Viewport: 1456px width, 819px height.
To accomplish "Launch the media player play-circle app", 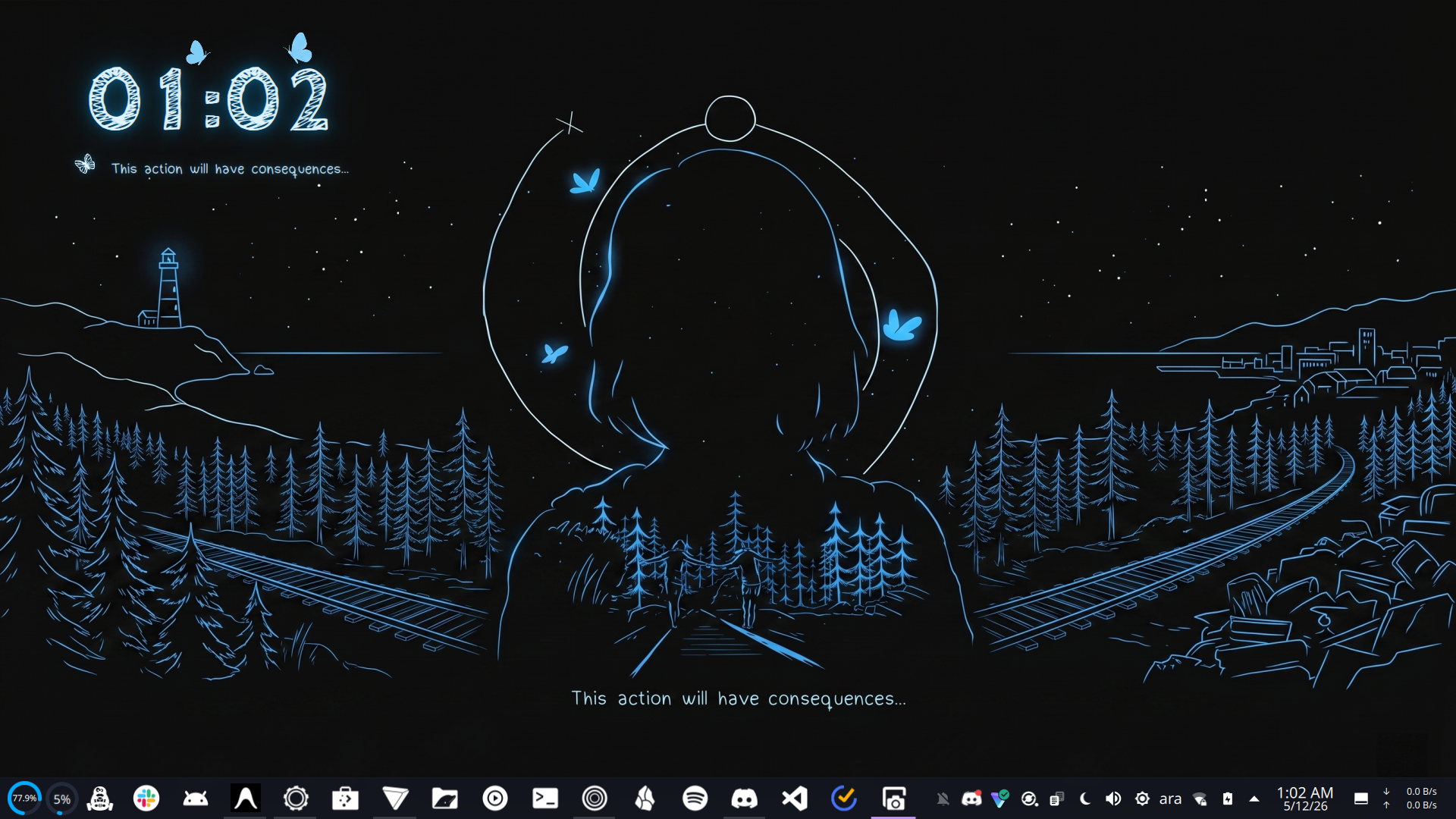I will 495,799.
